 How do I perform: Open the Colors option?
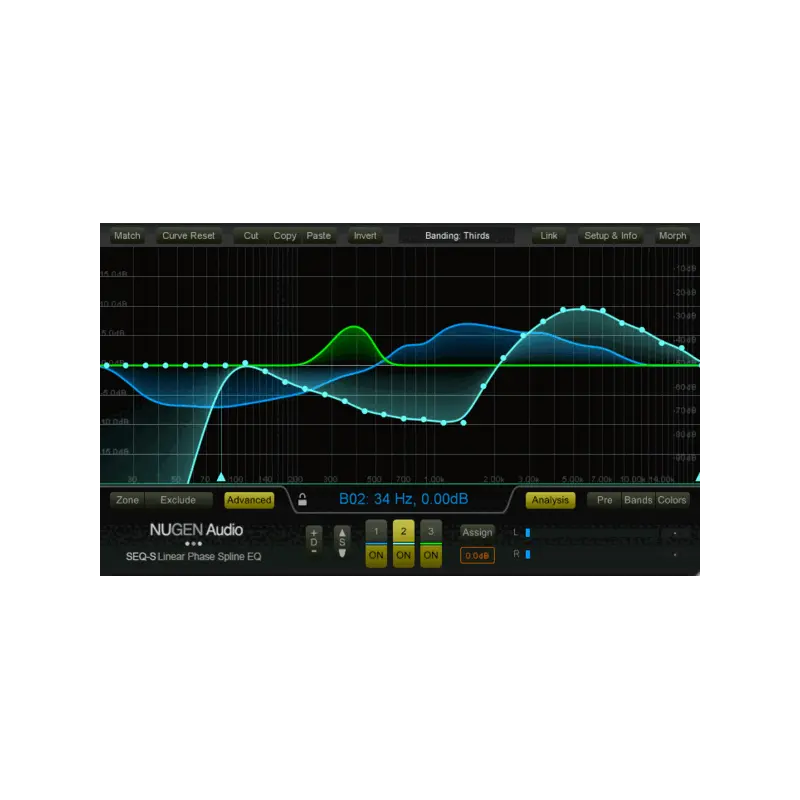click(x=672, y=500)
